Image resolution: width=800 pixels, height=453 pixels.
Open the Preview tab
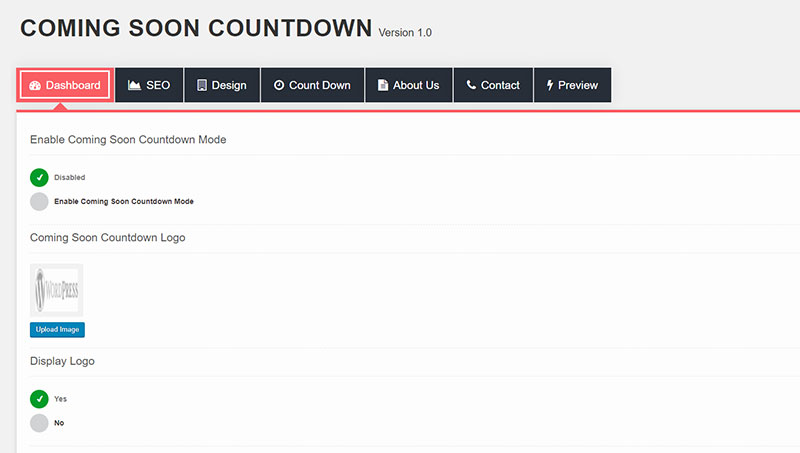point(572,85)
